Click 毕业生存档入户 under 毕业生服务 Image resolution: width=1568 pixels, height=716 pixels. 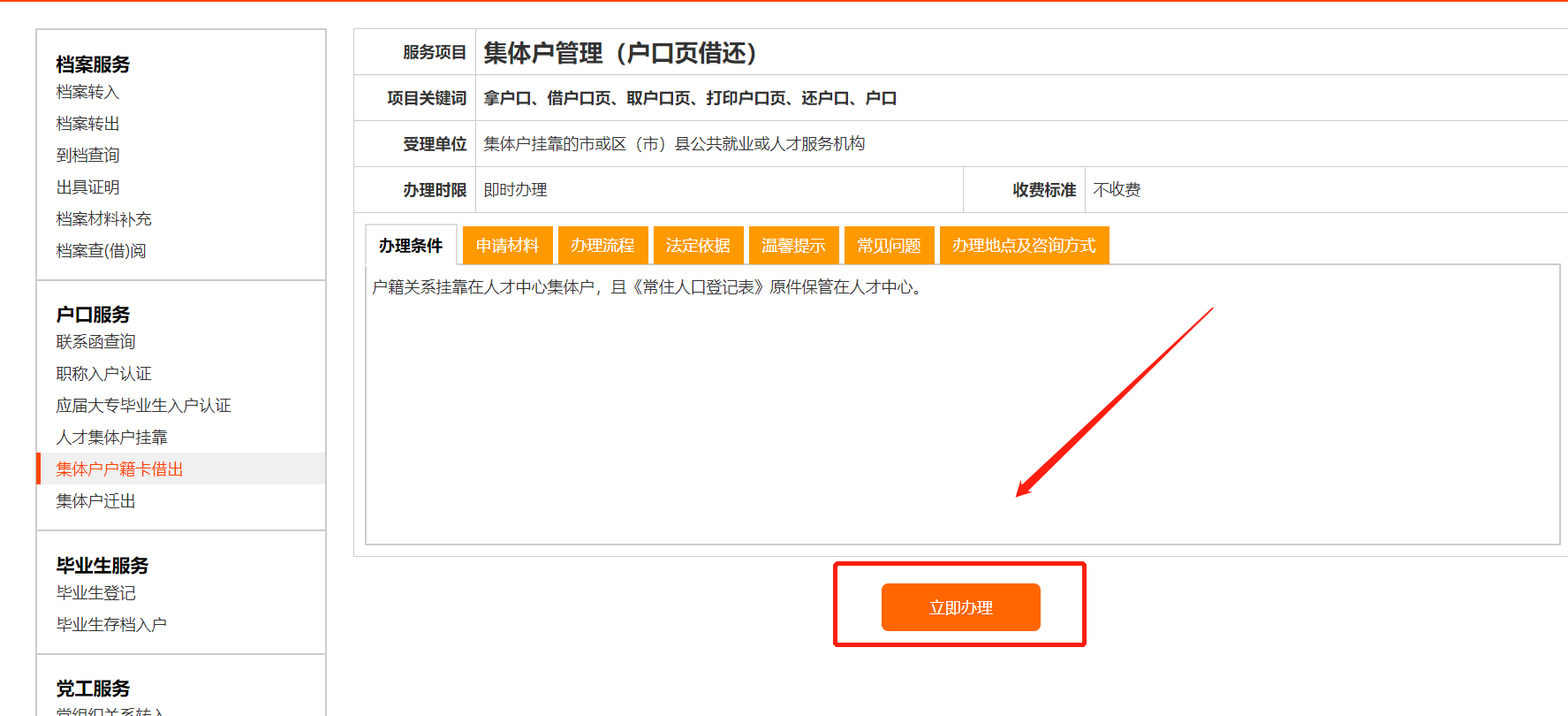click(111, 625)
